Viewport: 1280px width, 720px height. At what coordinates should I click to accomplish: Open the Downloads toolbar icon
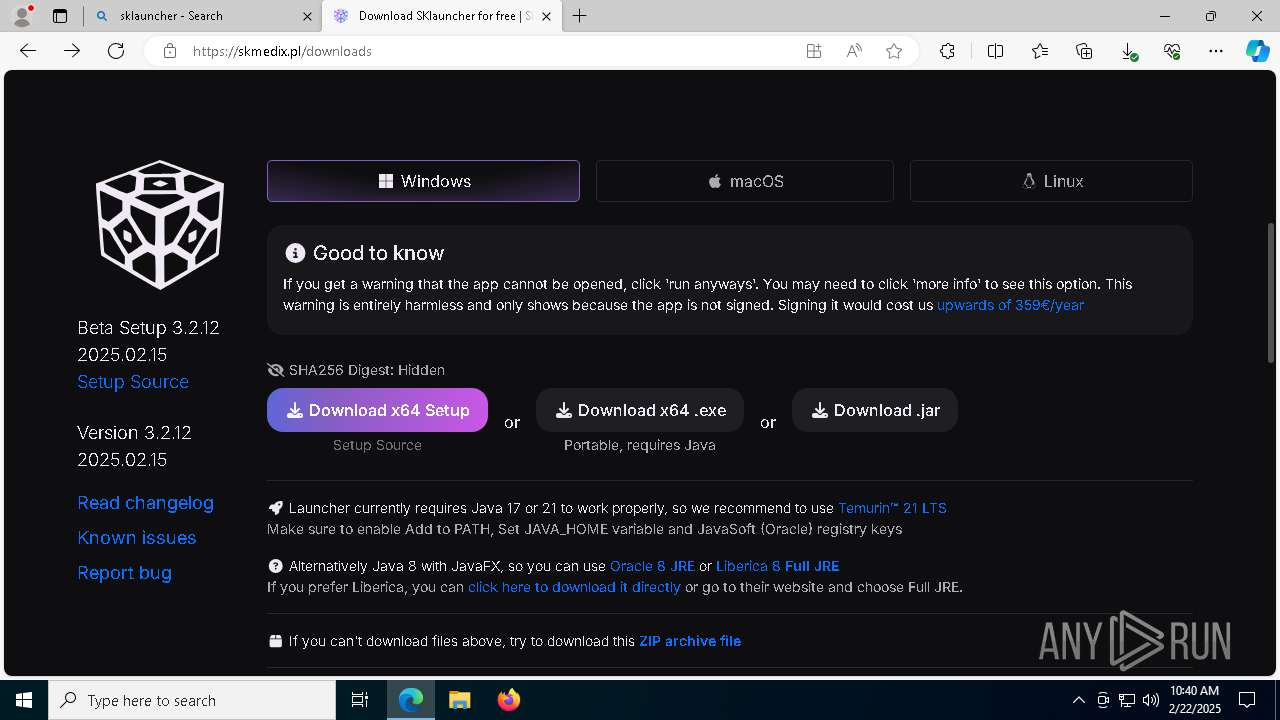(x=1128, y=51)
